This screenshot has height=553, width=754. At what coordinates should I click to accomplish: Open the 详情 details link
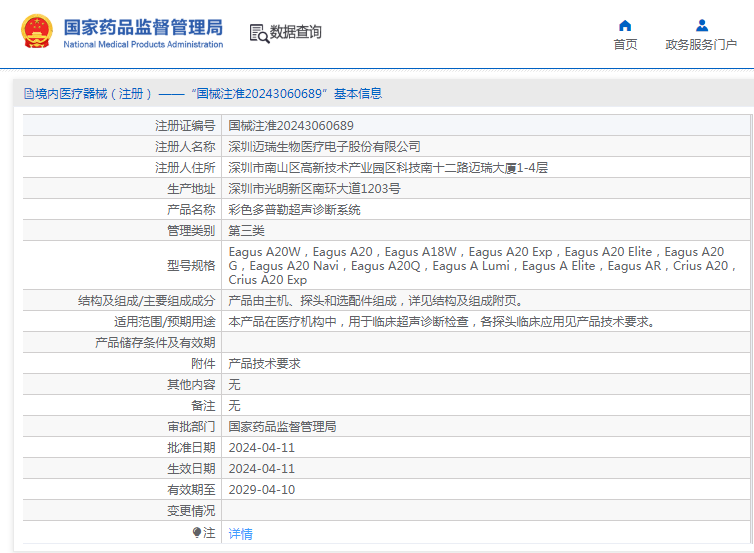tap(240, 534)
